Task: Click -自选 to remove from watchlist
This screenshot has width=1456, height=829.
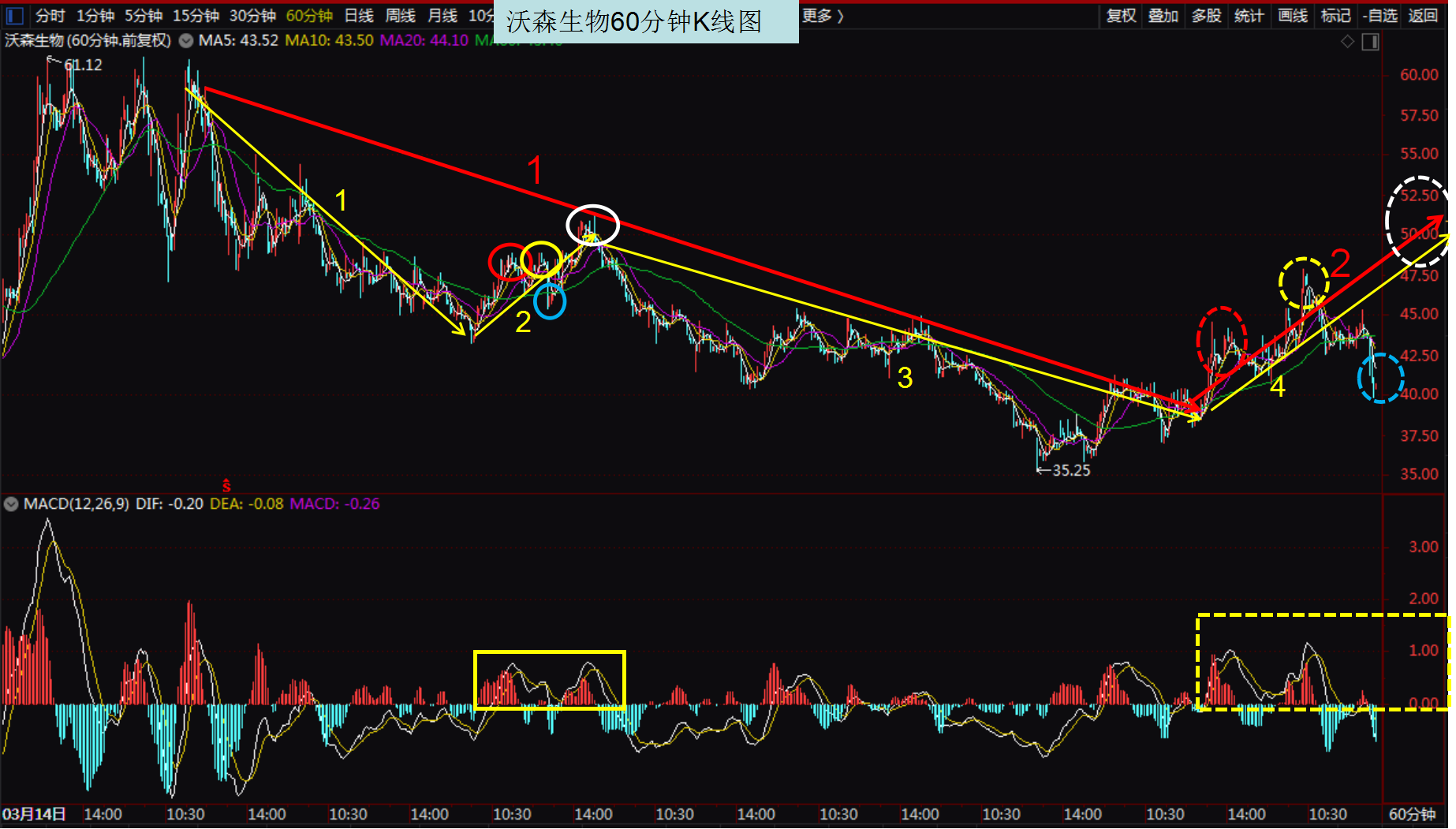Action: pyautogui.click(x=1379, y=16)
